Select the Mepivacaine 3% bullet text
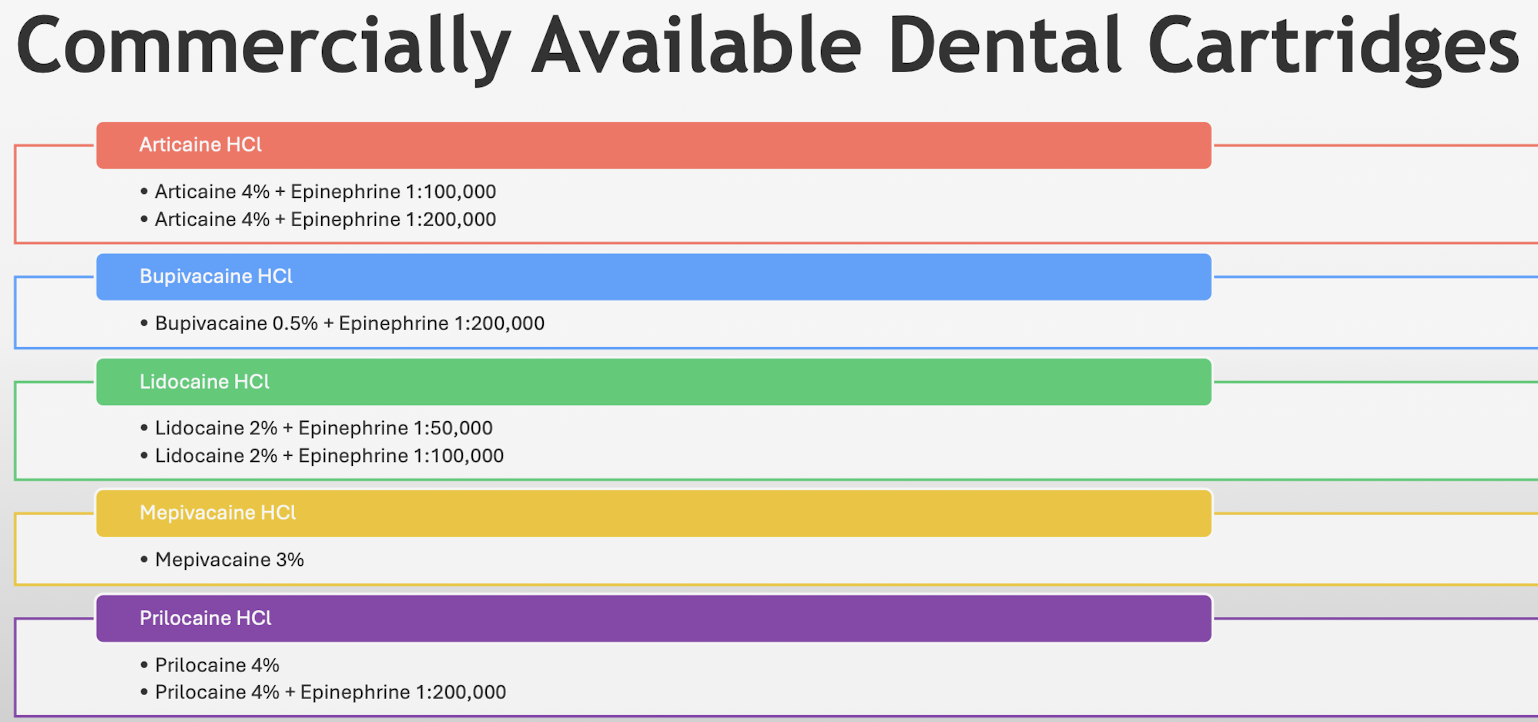The image size is (1538, 722). (x=229, y=560)
